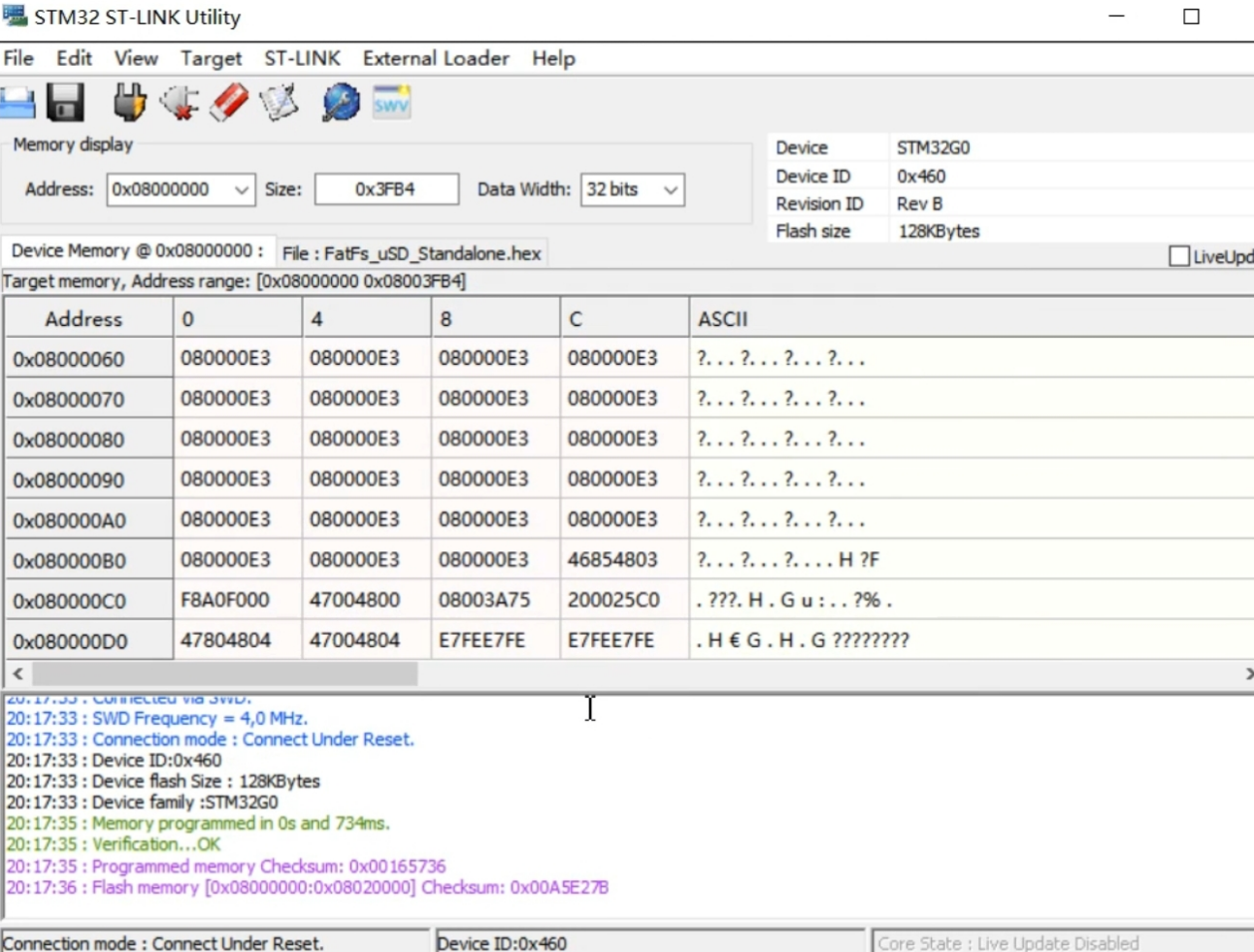Click the Address column header
This screenshot has height=952, width=1254.
(x=88, y=318)
